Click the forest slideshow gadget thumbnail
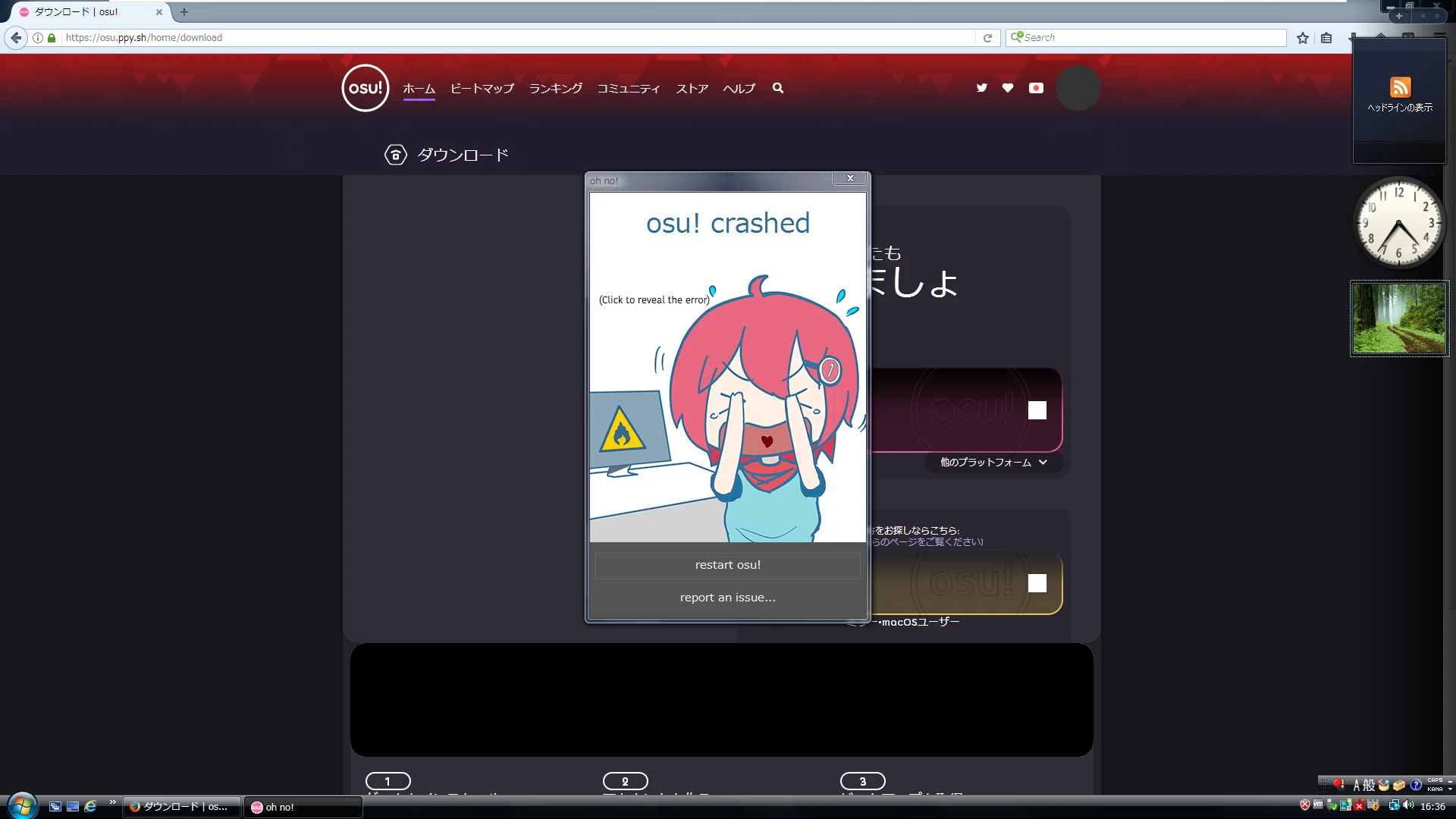 coord(1399,318)
